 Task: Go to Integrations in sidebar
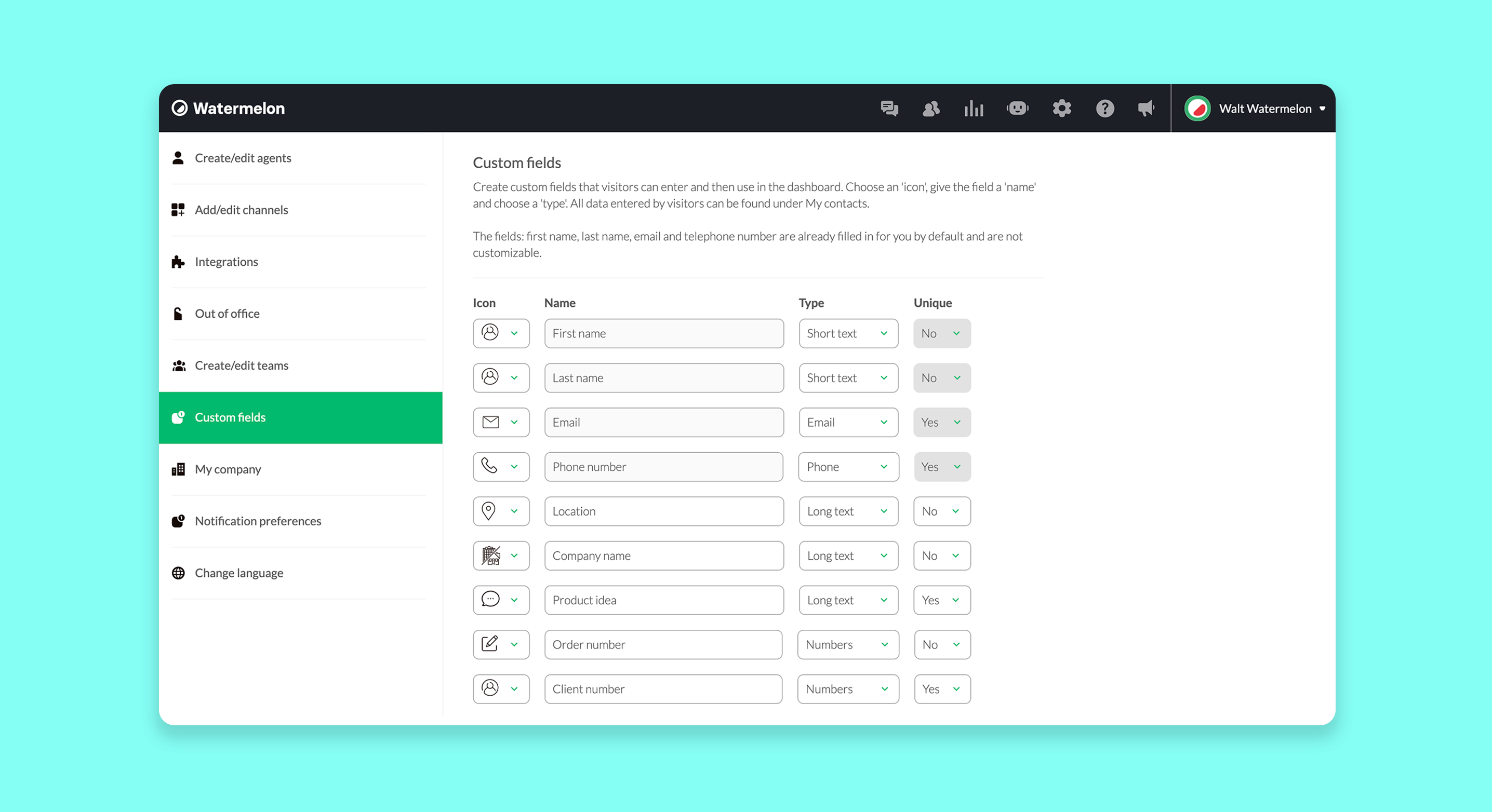pyautogui.click(x=227, y=262)
